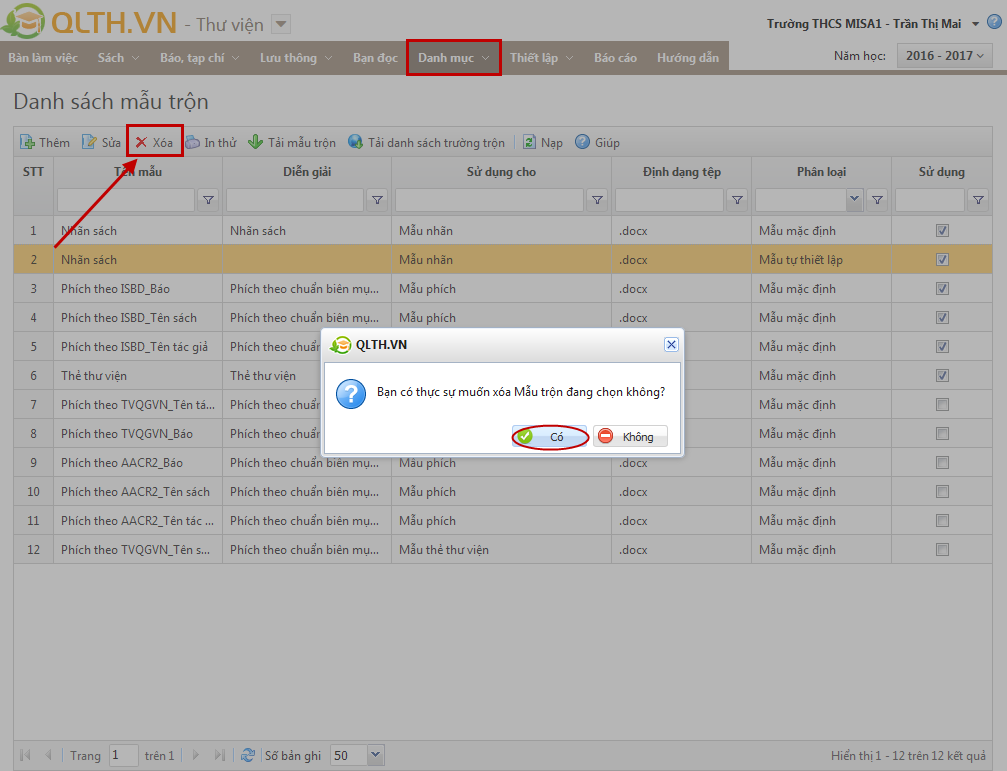
Task: Toggle Sử dụng checkbox for Phích theo ISBD_Tên sách
Action: 942,317
